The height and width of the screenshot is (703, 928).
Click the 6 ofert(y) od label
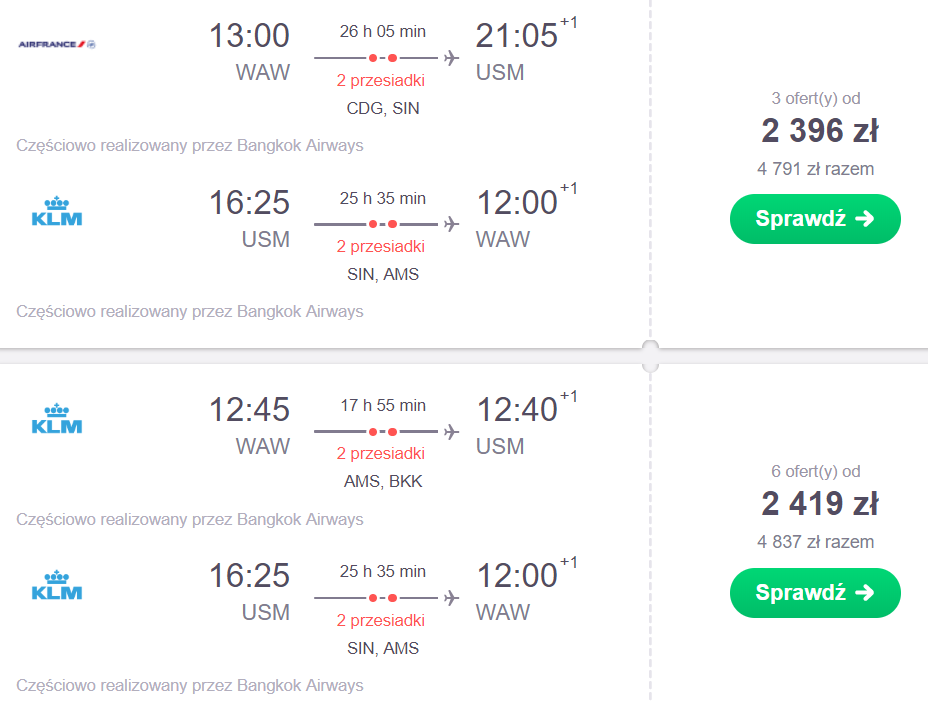(x=816, y=472)
